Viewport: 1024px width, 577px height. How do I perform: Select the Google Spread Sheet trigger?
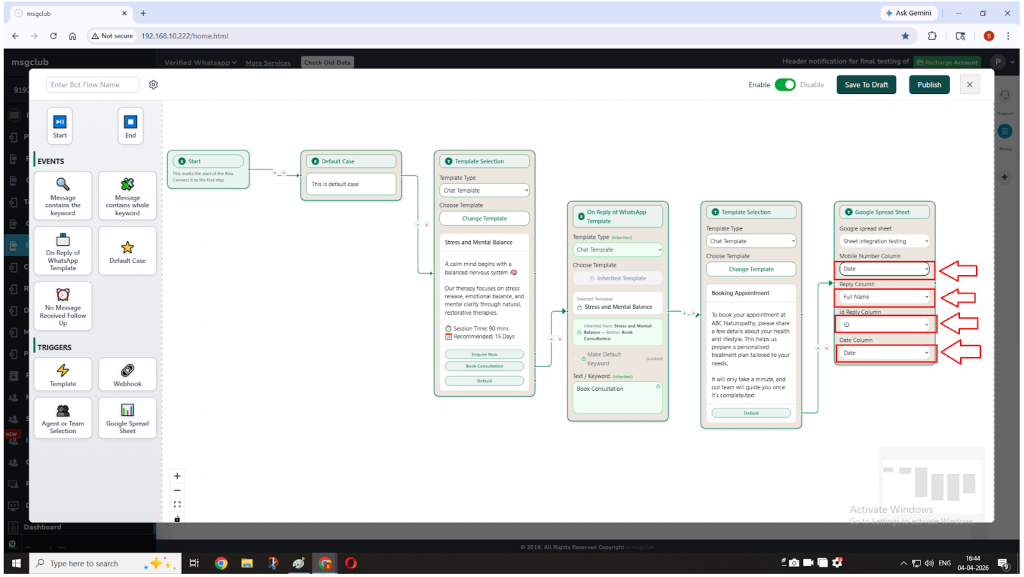coord(127,417)
